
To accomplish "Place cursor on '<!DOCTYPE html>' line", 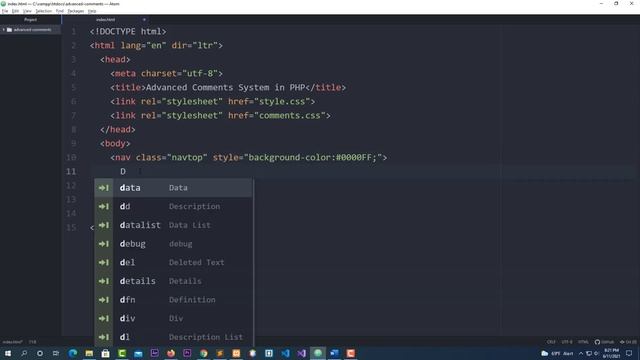I will [x=128, y=31].
